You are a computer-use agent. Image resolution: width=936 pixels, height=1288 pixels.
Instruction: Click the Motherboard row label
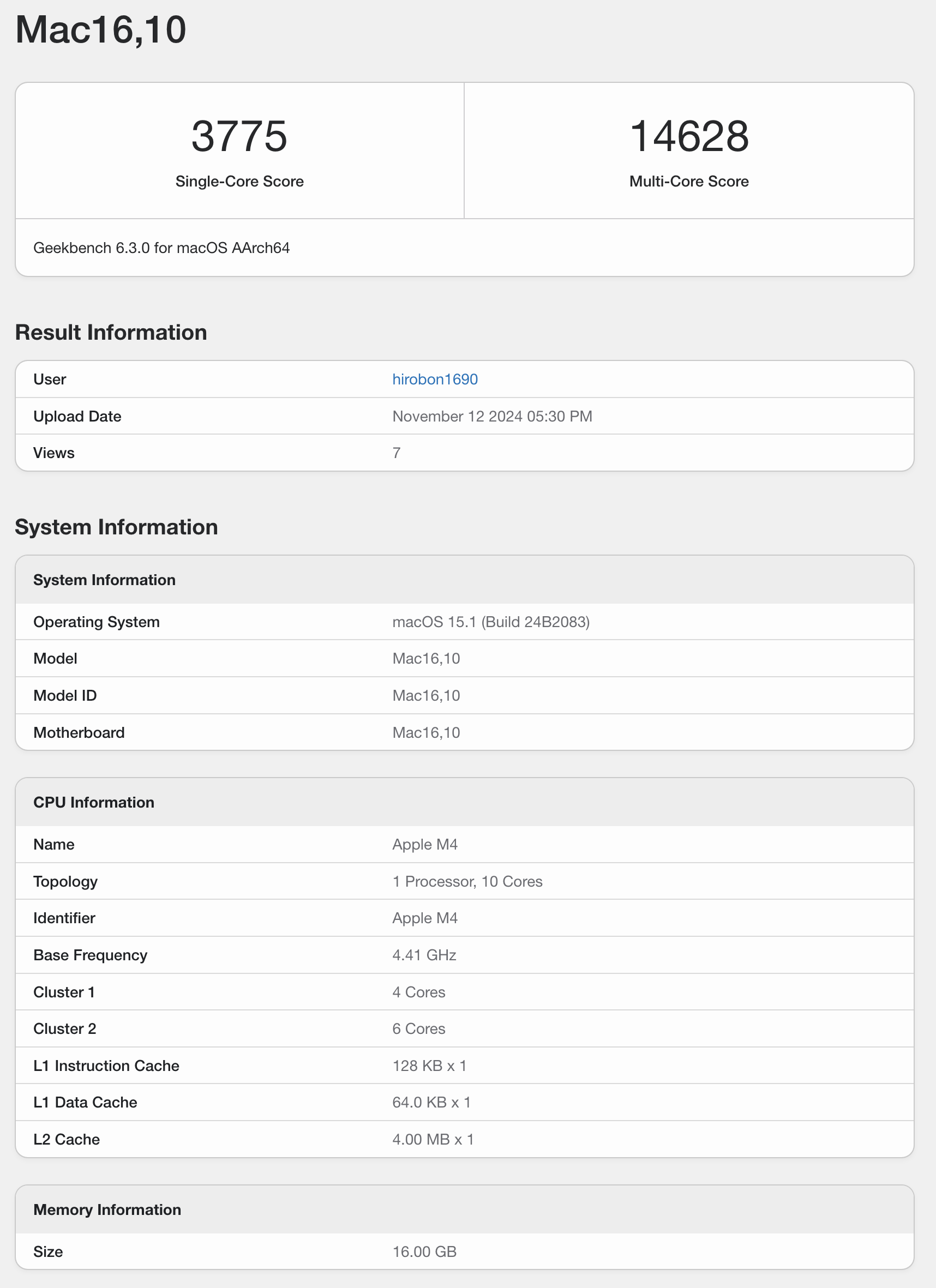79,732
